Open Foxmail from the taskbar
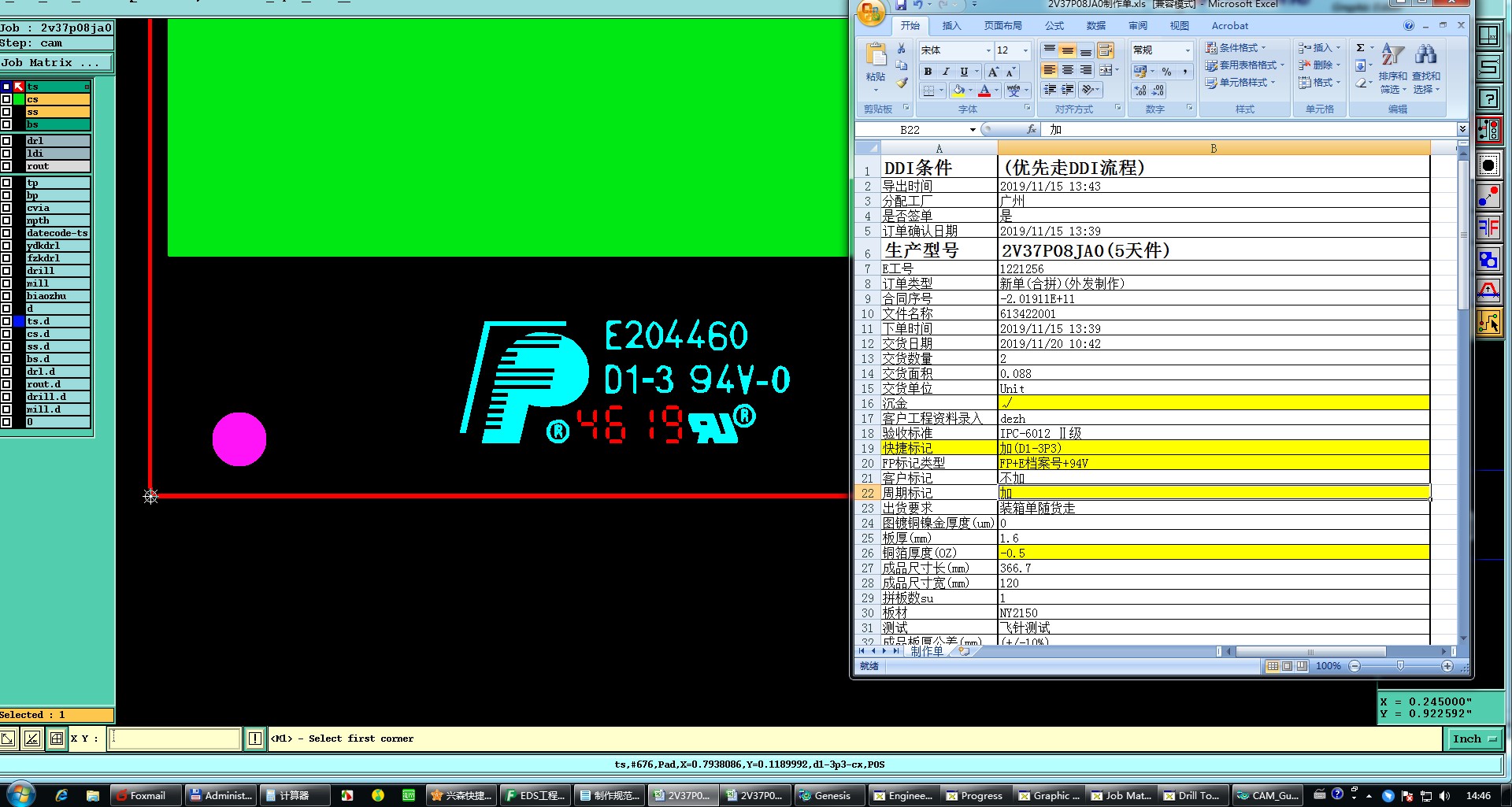 click(146, 795)
